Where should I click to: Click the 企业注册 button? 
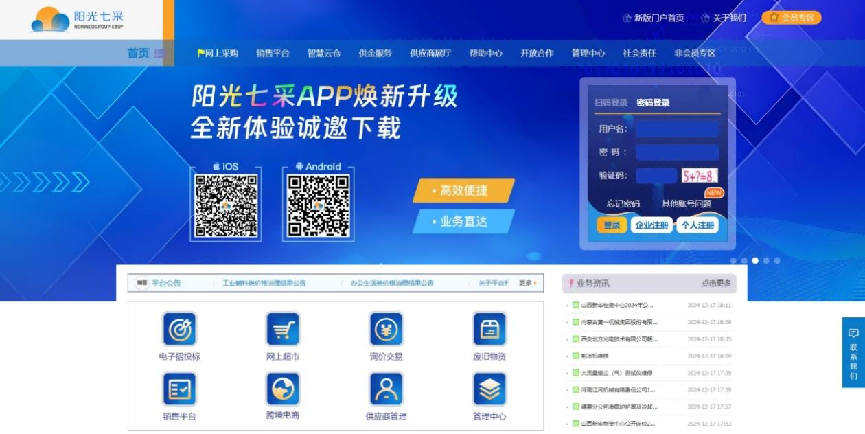point(651,225)
